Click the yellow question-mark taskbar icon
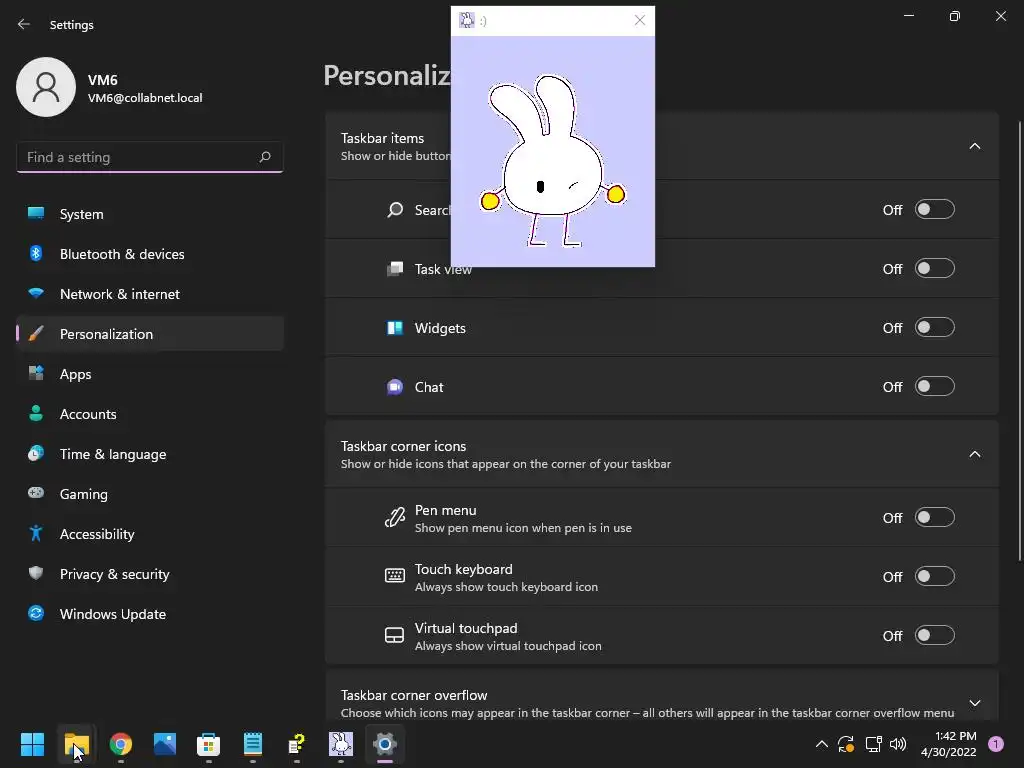 296,744
